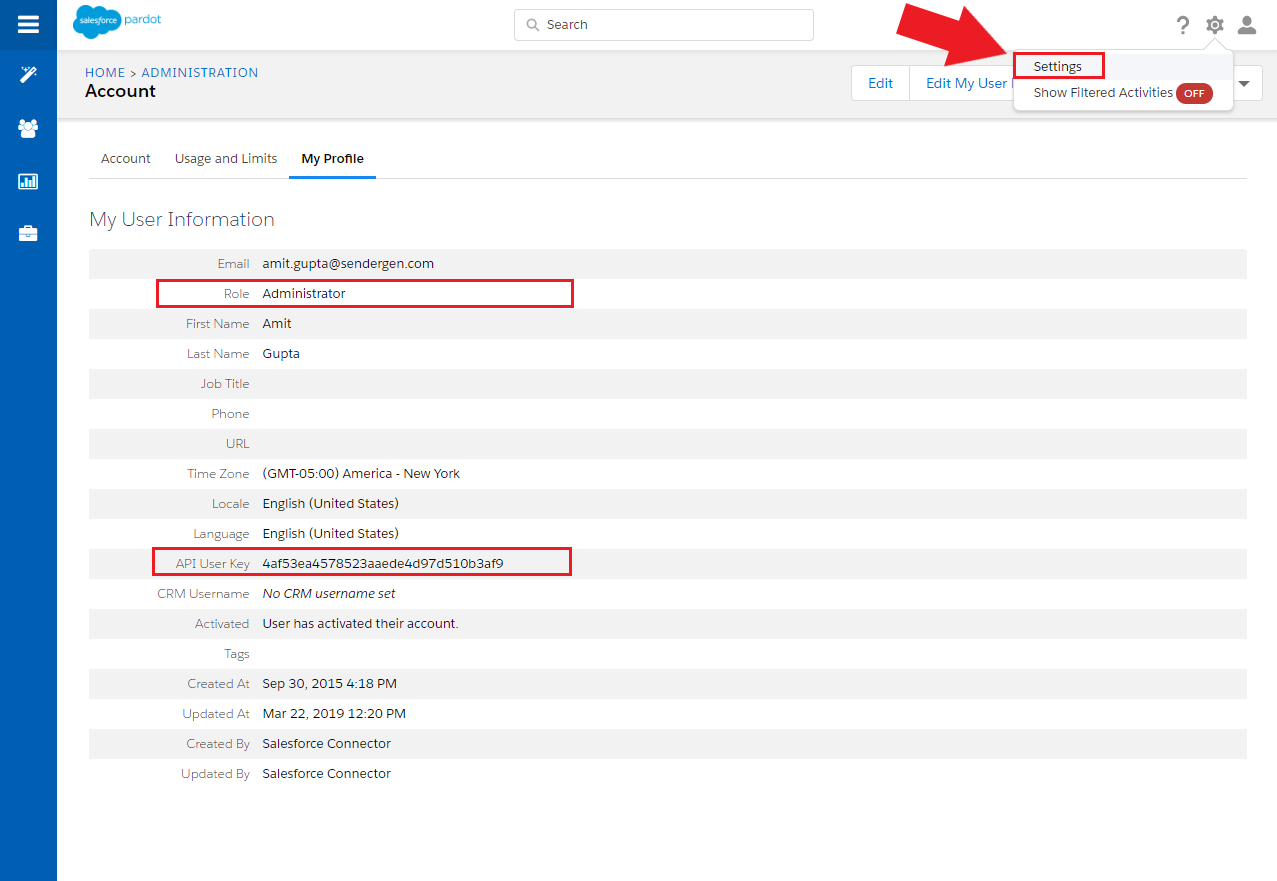Open the Reports chart sidebar icon
This screenshot has width=1277, height=881.
pos(28,181)
